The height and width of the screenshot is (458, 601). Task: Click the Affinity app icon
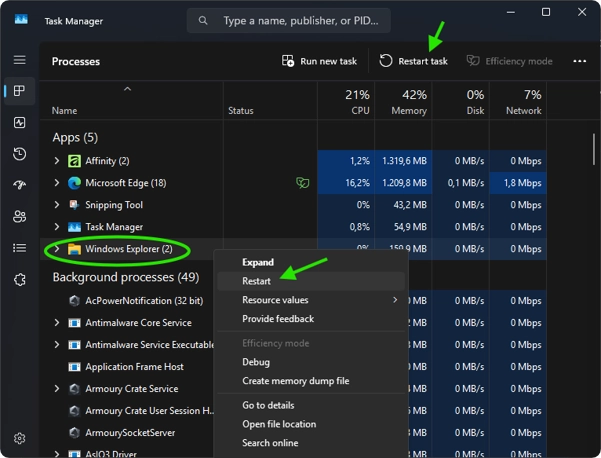point(74,161)
